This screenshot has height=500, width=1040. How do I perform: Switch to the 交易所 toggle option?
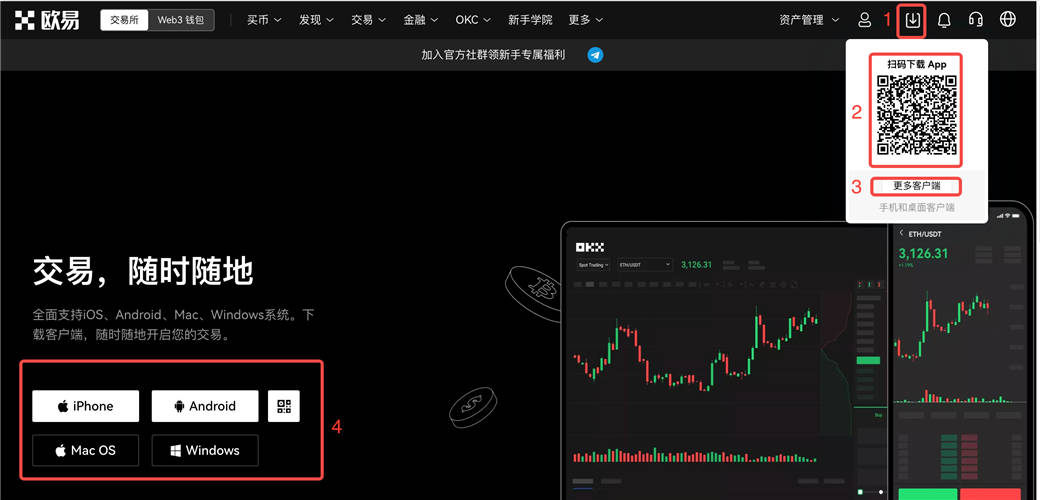(125, 20)
